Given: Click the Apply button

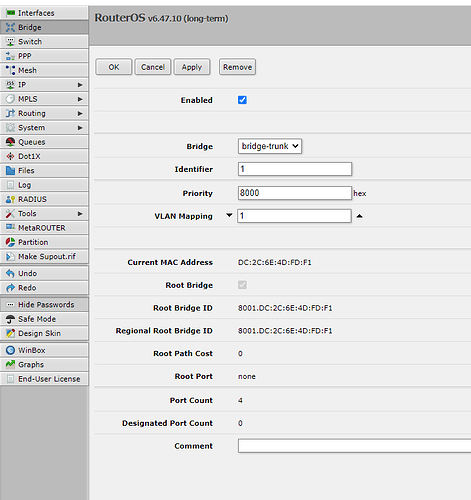Looking at the screenshot, I should click(192, 67).
